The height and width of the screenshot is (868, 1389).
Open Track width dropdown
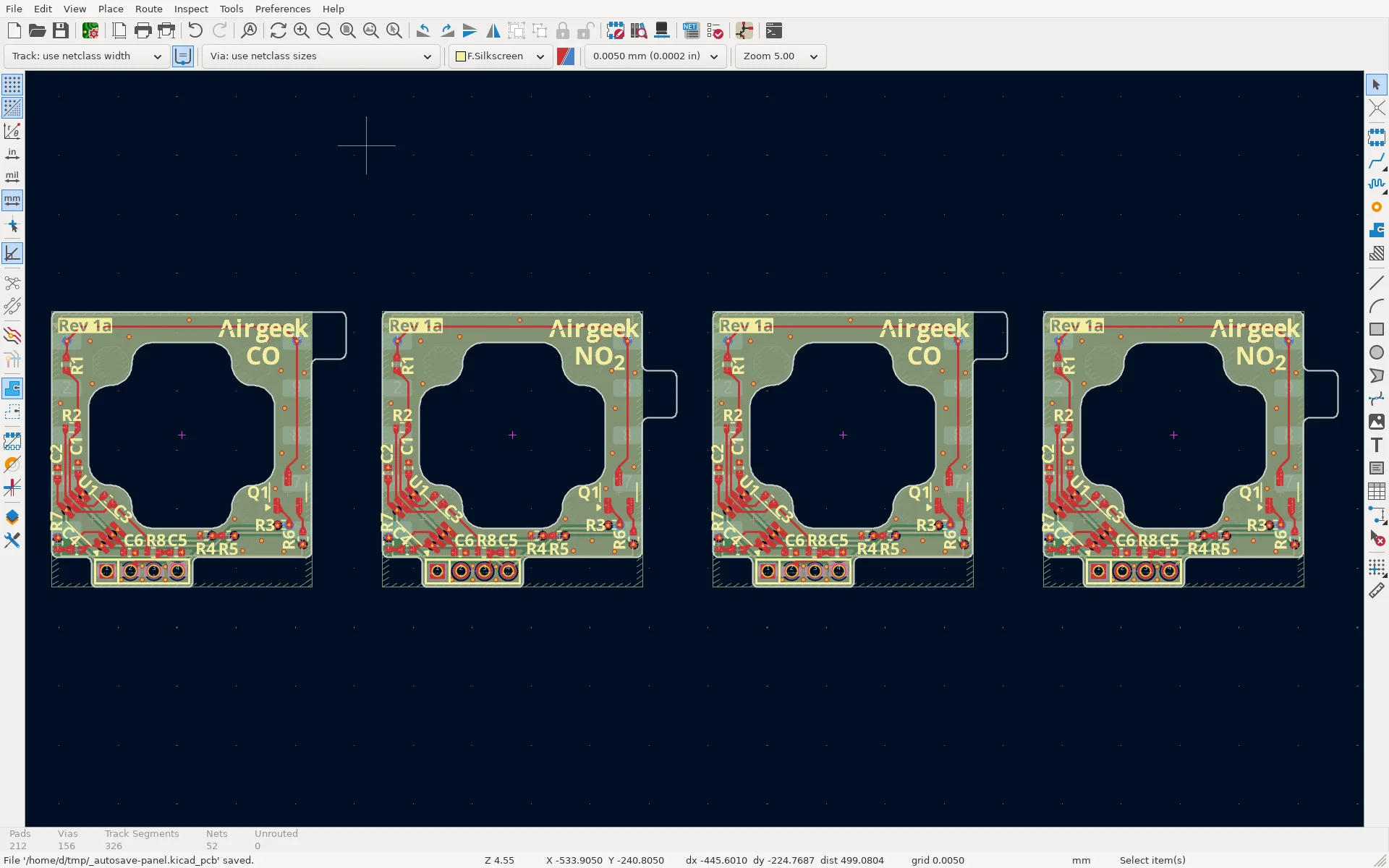(x=87, y=56)
